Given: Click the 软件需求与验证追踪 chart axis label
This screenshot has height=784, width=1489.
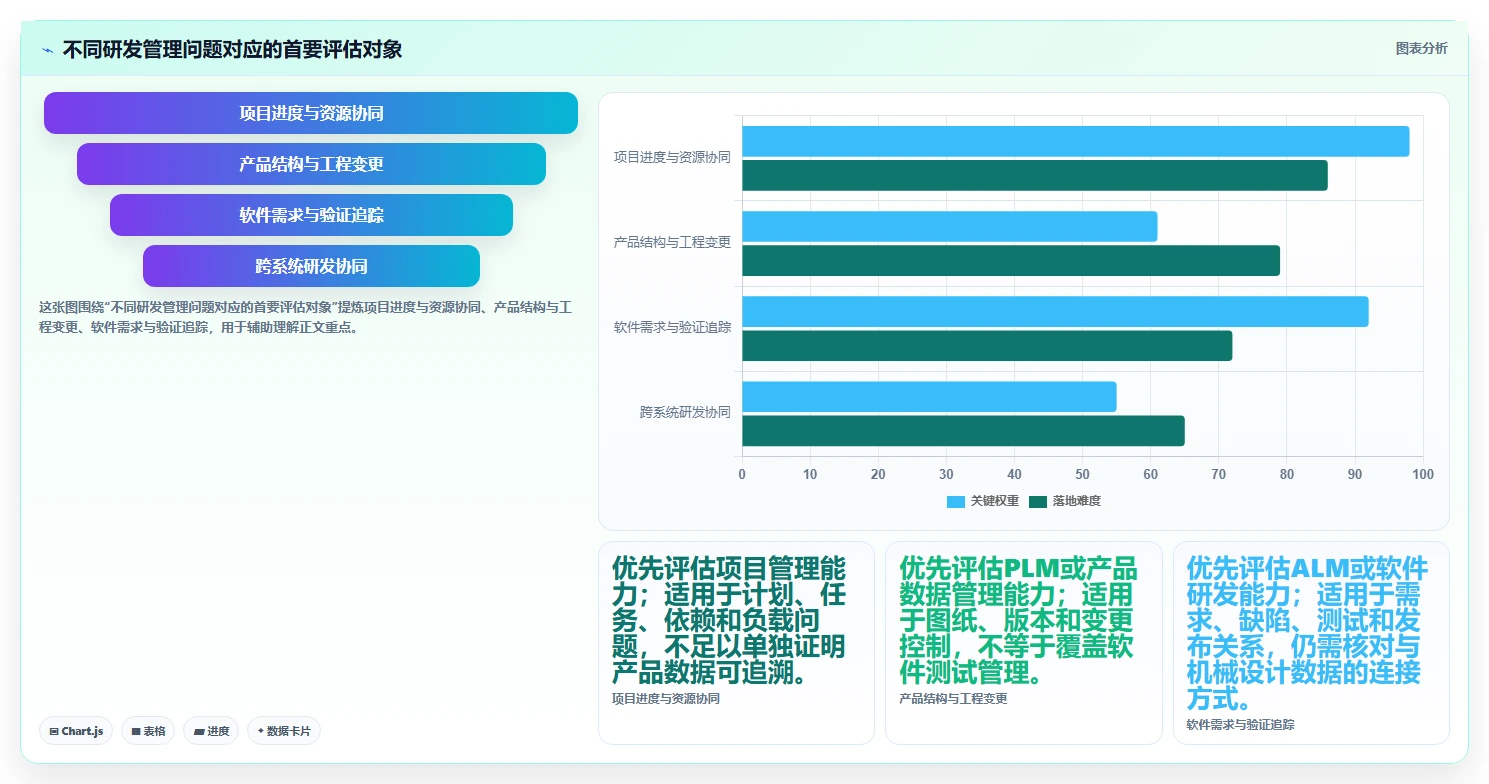Looking at the screenshot, I should 672,327.
